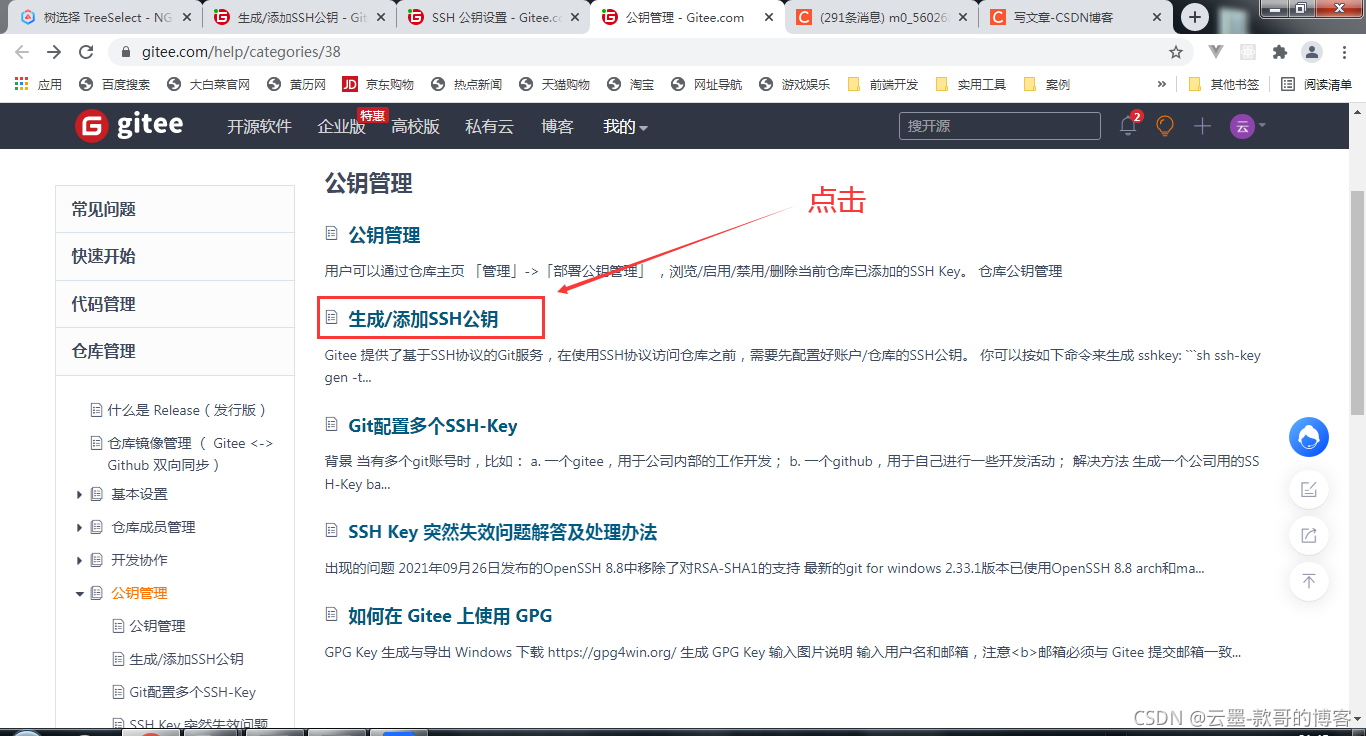Open the user avatar menu

tap(1247, 126)
